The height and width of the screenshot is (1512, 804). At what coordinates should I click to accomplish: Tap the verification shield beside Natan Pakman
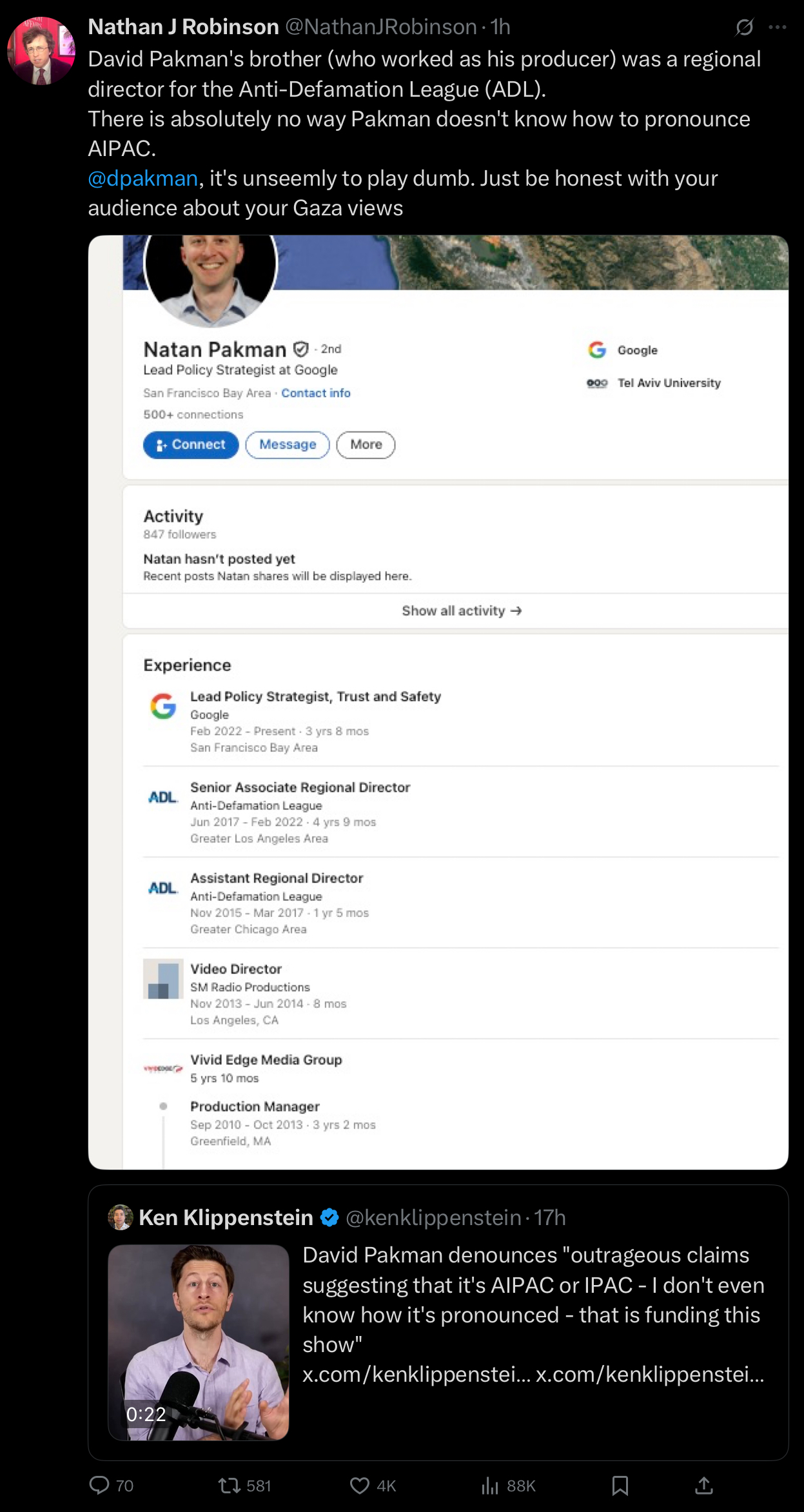(301, 349)
